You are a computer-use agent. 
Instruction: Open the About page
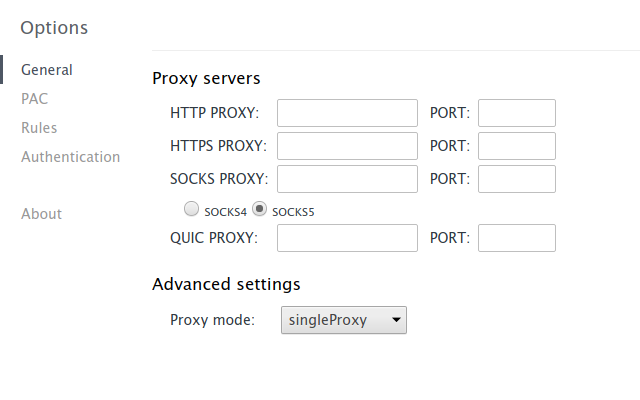(x=41, y=214)
